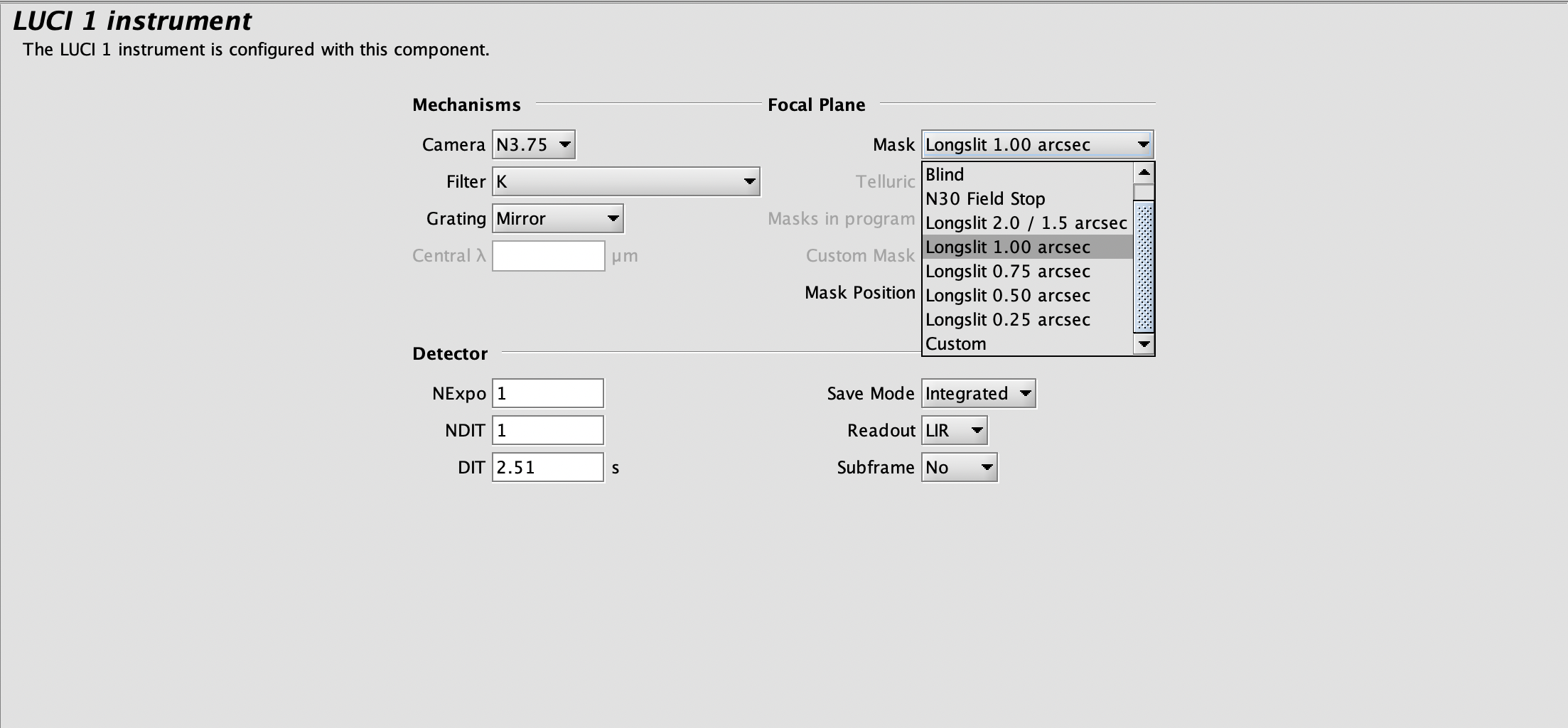1568x728 pixels.
Task: Collapse the Mask combo box
Action: pos(1037,145)
